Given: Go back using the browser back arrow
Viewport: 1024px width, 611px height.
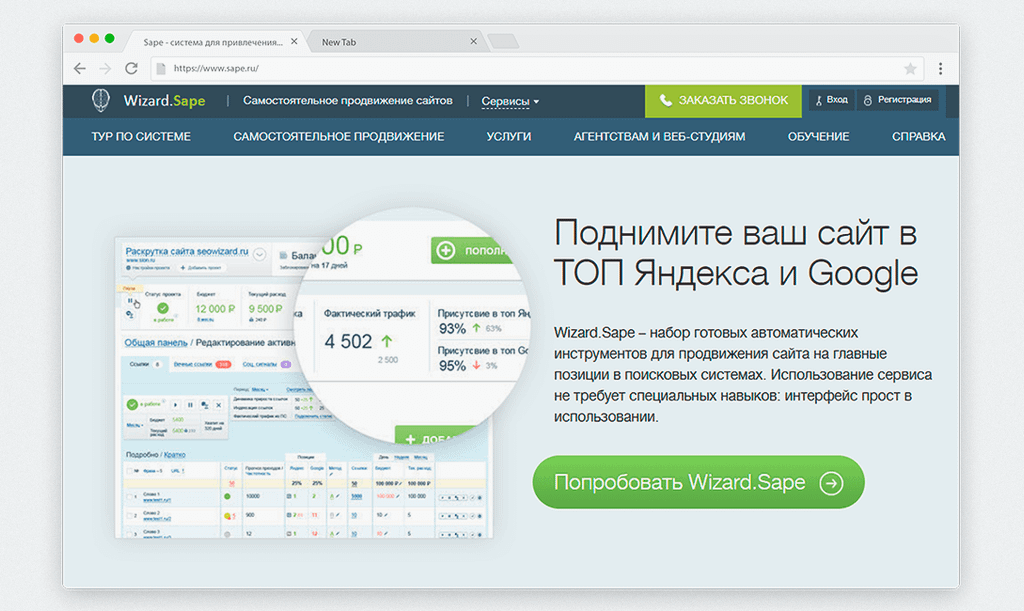Looking at the screenshot, I should (x=80, y=69).
